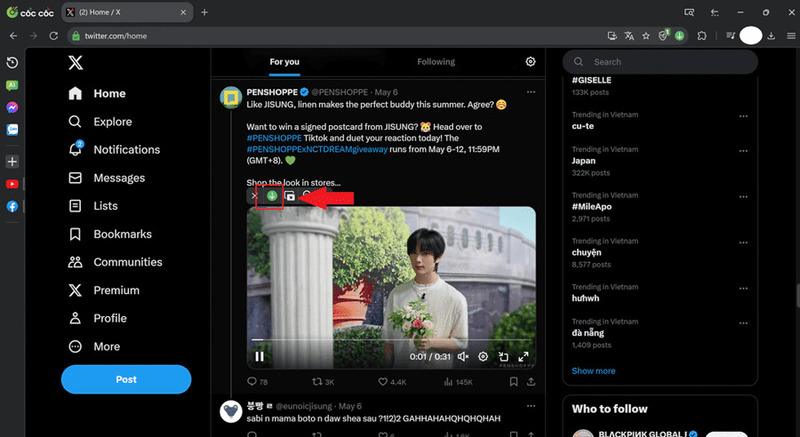The image size is (800, 437).
Task: Open browser history in Cốc Cốc side panel
Action: pyautogui.click(x=12, y=63)
